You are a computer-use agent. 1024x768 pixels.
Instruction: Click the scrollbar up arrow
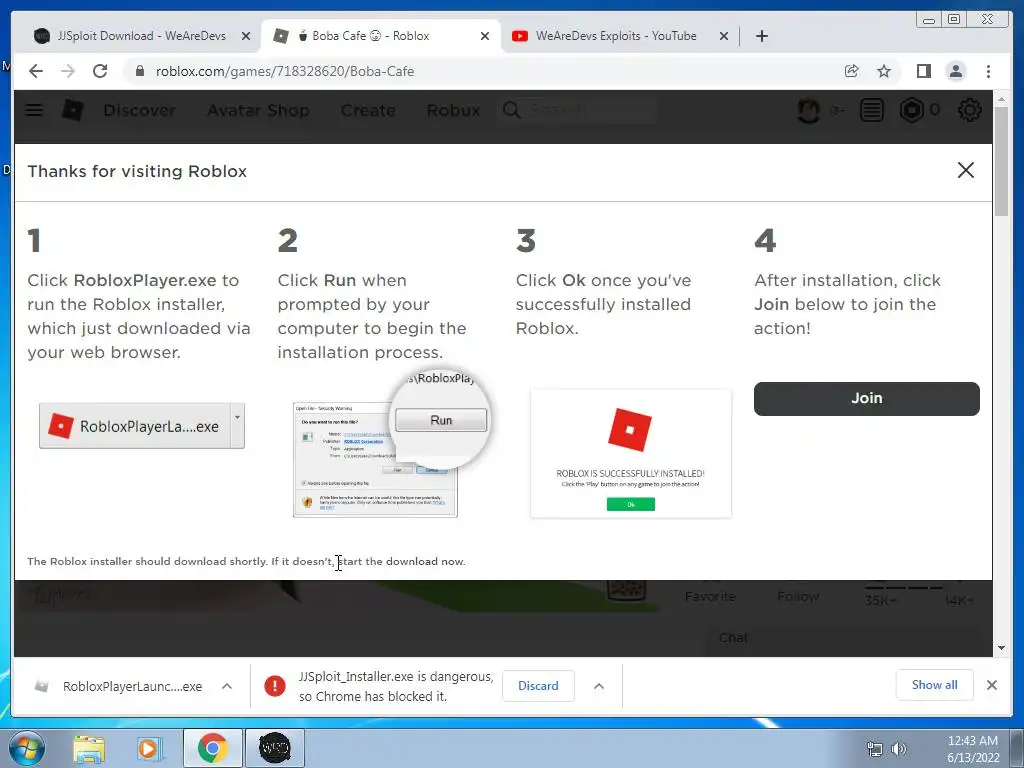(x=1001, y=99)
